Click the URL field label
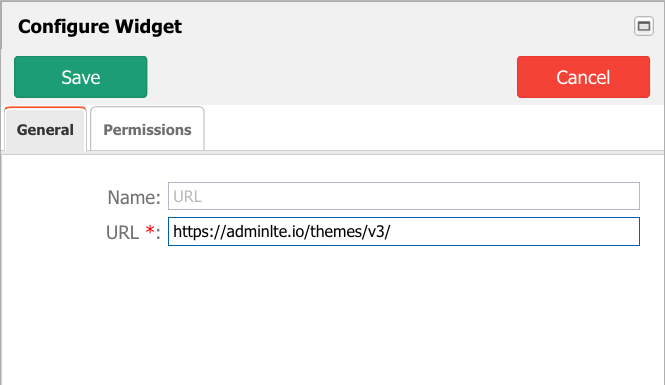Image resolution: width=665 pixels, height=385 pixels. coord(122,233)
